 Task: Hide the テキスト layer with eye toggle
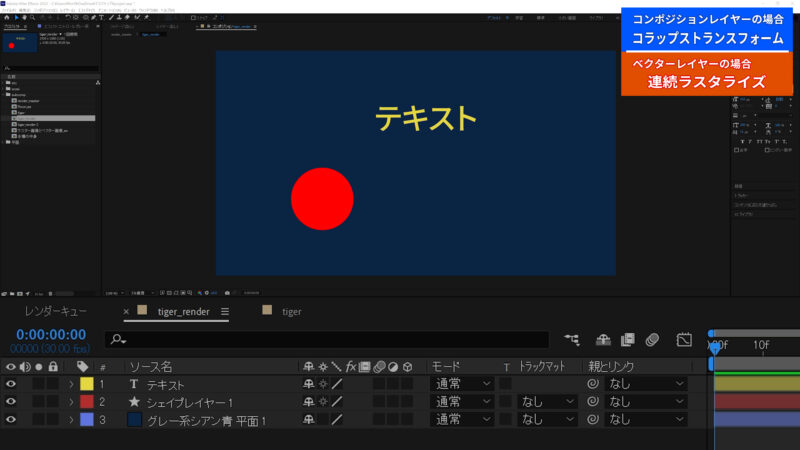pyautogui.click(x=11, y=384)
